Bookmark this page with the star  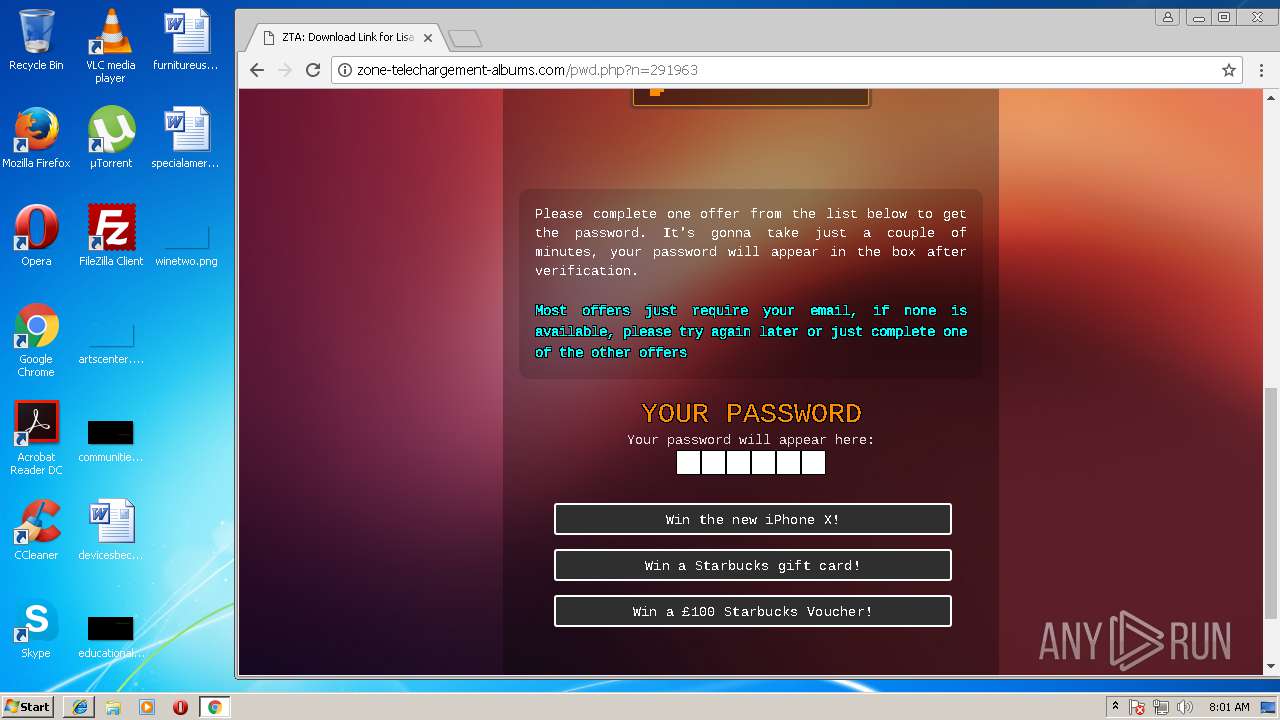coord(1229,70)
